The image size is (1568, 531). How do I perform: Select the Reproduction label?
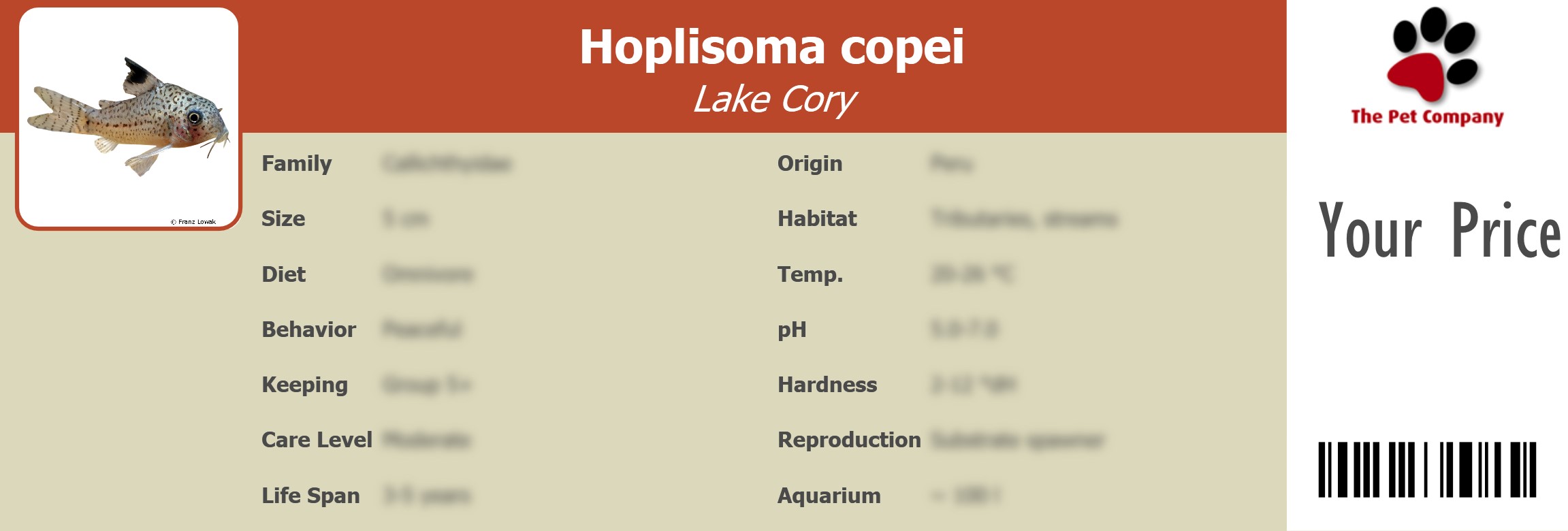[x=849, y=440]
